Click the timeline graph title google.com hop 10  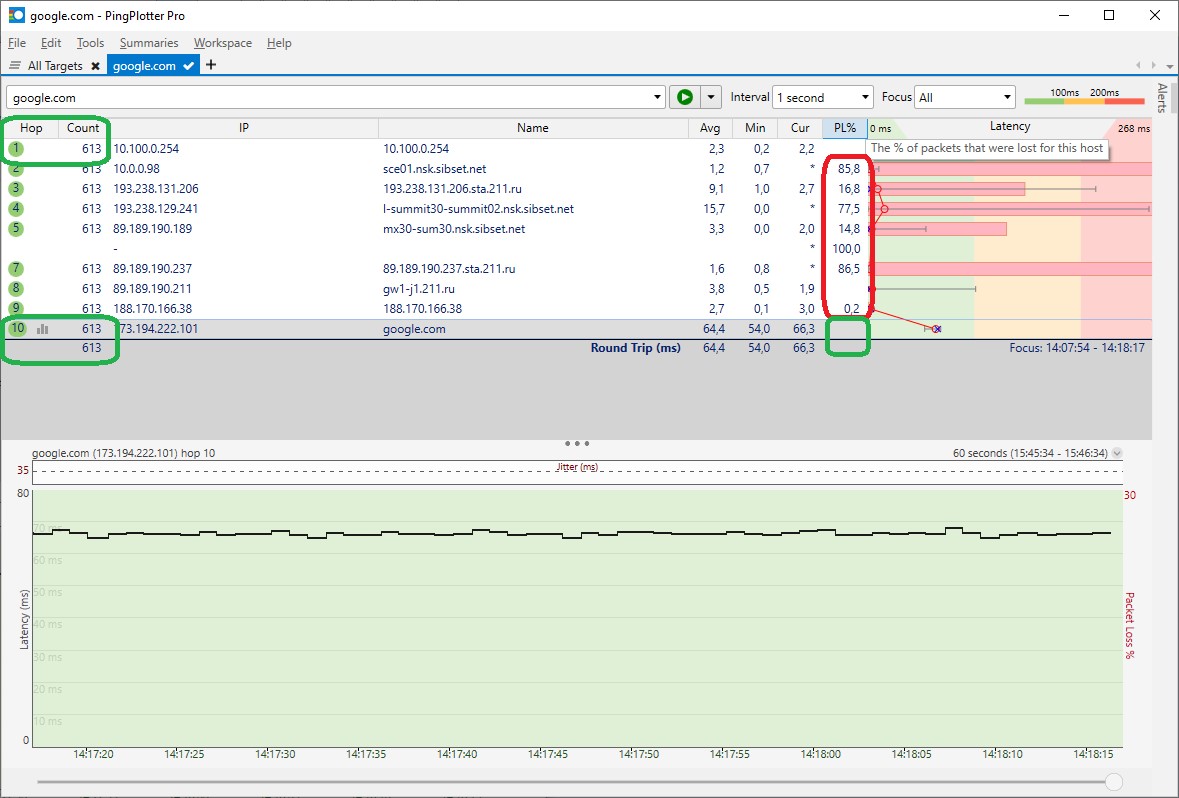point(123,453)
